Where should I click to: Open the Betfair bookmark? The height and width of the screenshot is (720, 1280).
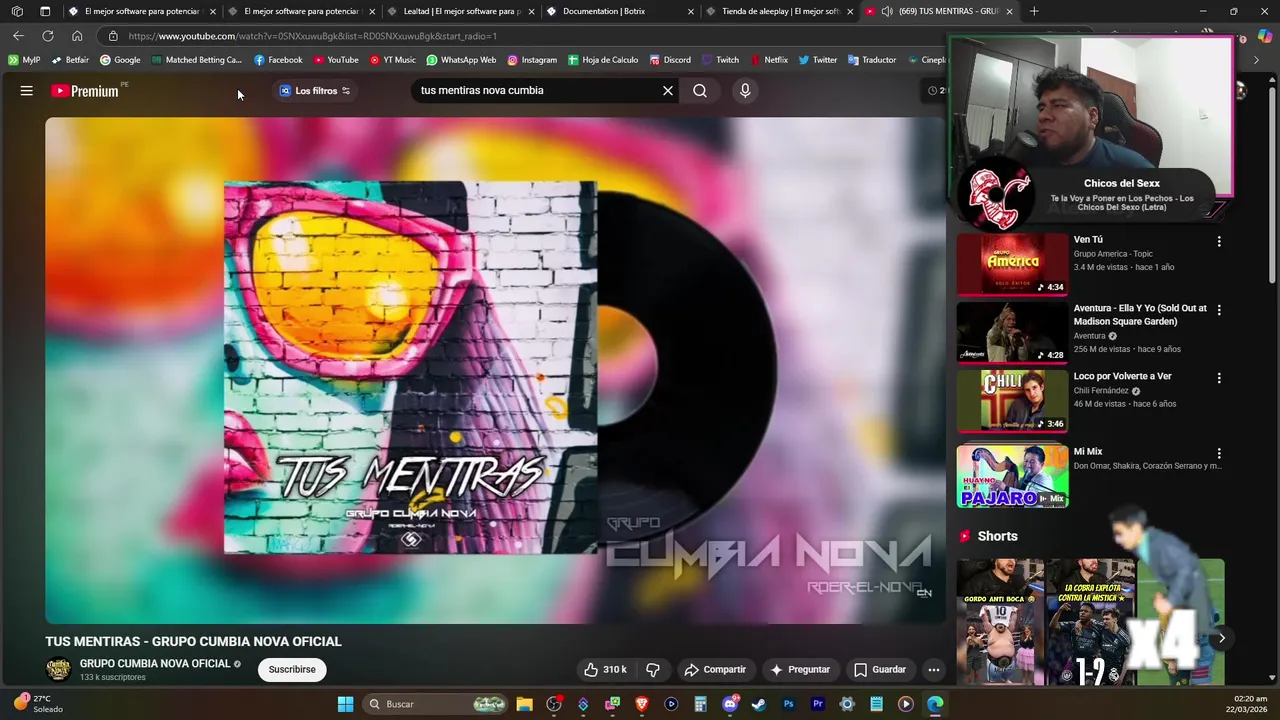point(70,60)
